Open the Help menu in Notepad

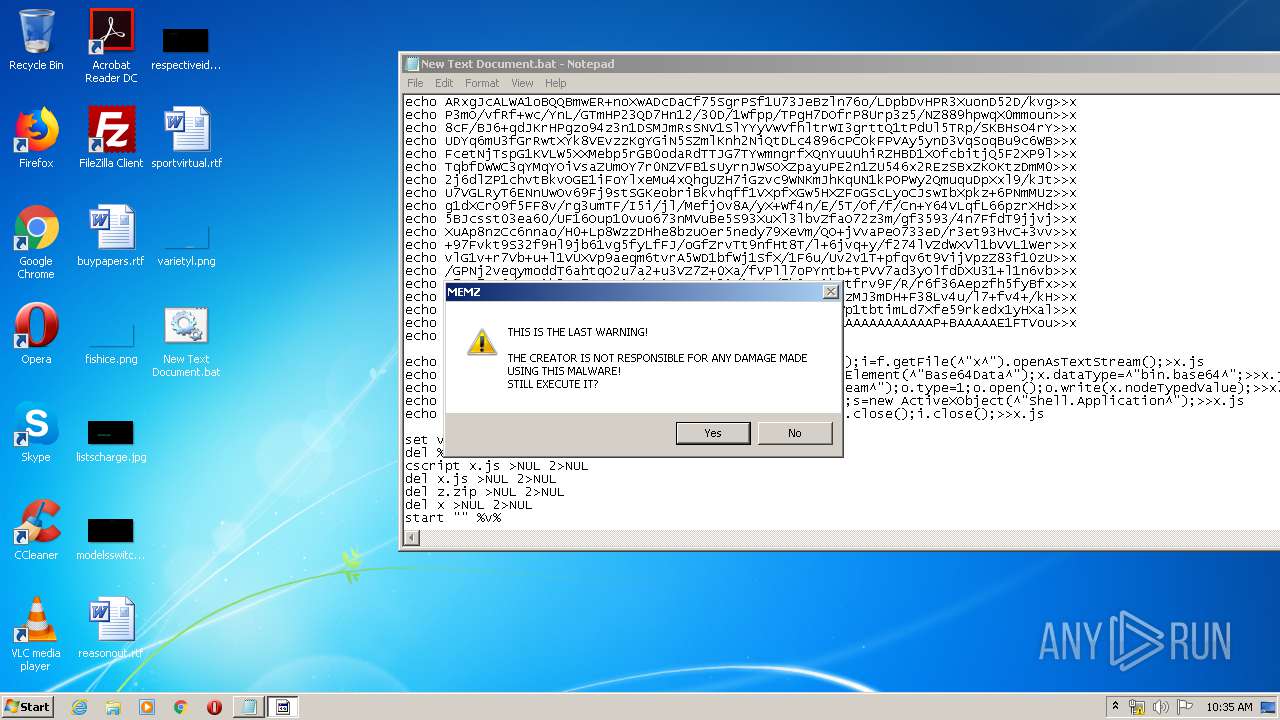(x=556, y=83)
